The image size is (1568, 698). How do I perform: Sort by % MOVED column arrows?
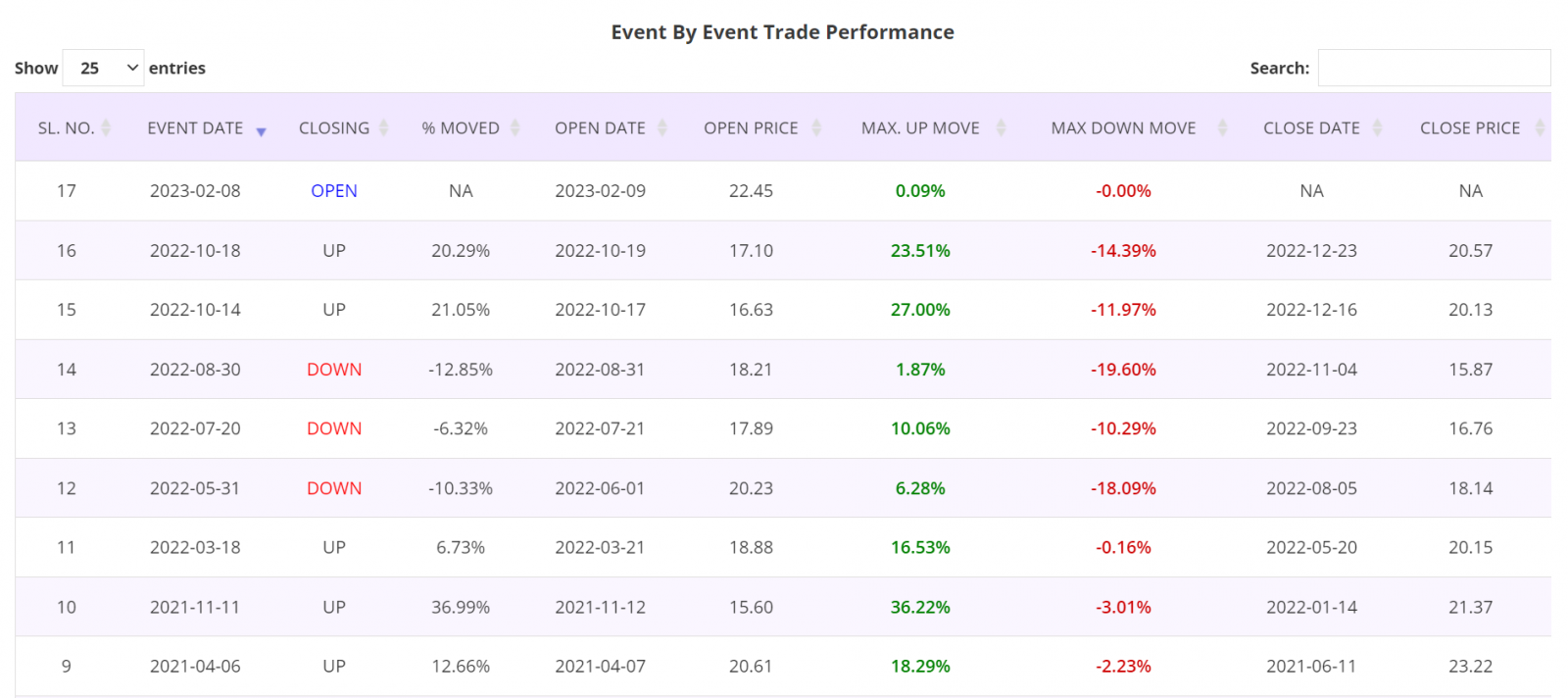coord(514,127)
